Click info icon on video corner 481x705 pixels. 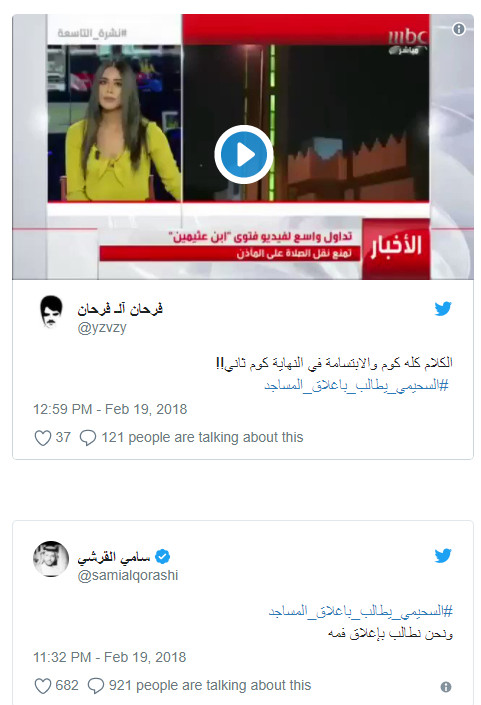tap(459, 29)
